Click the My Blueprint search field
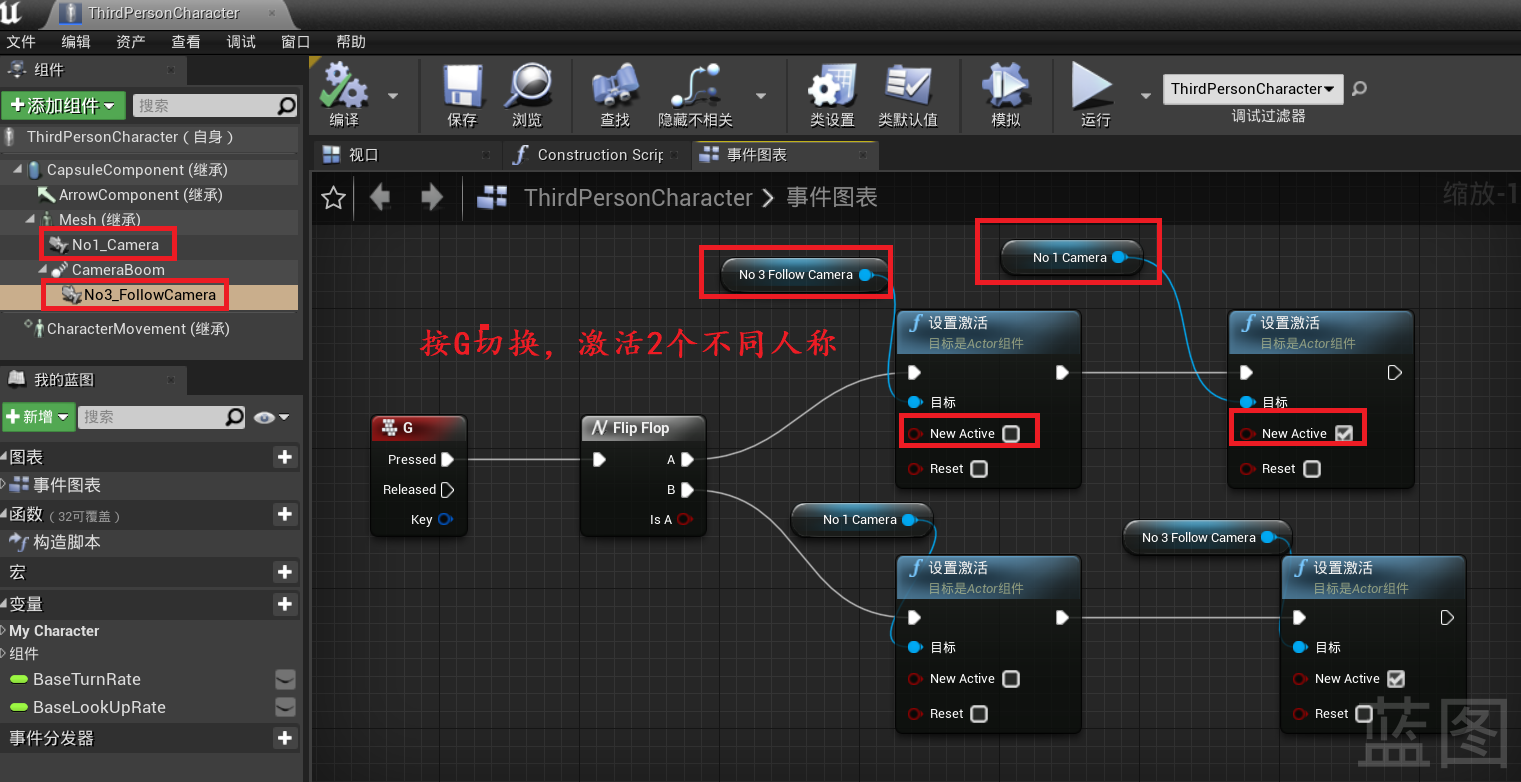 click(x=163, y=416)
